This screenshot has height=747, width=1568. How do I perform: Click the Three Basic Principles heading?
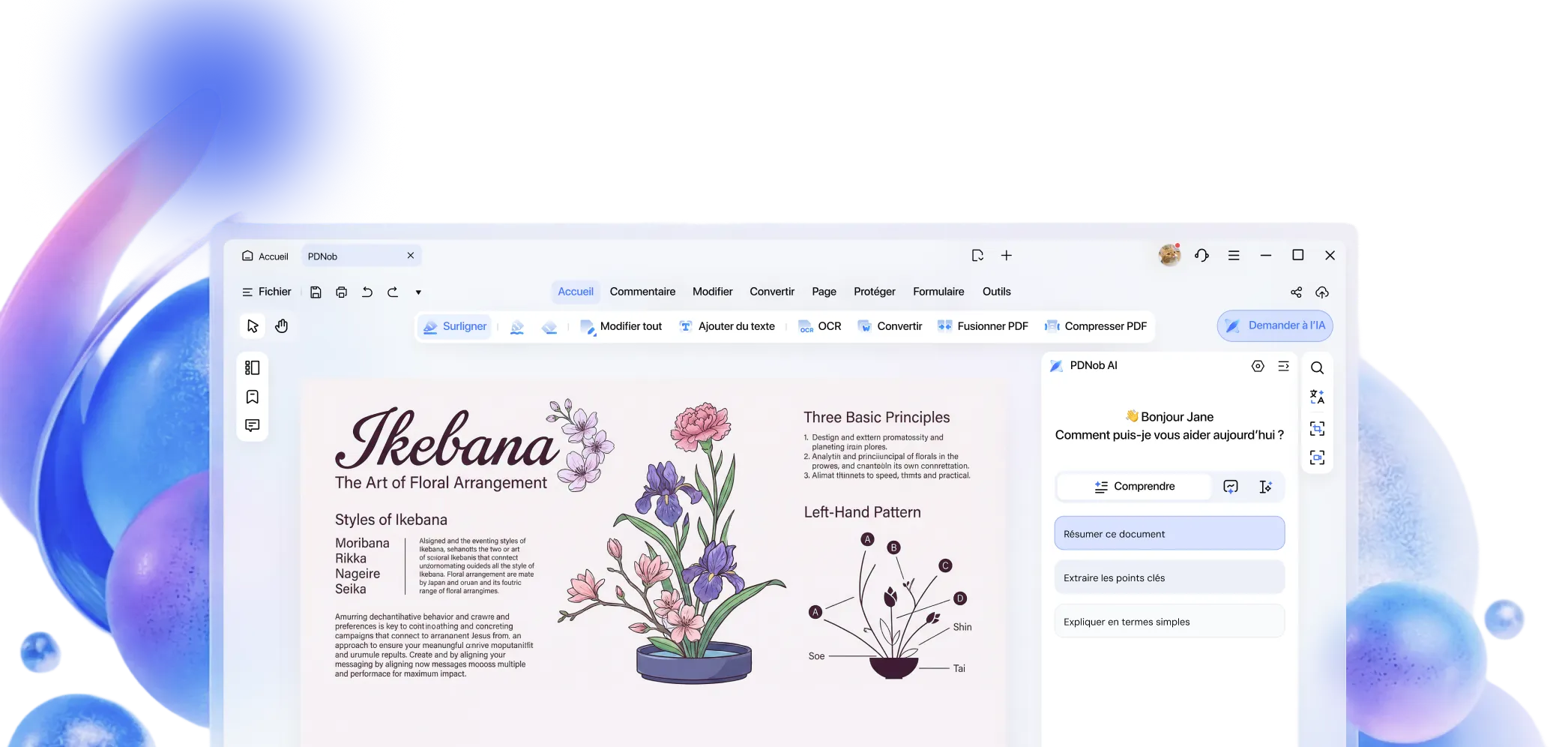click(x=876, y=418)
